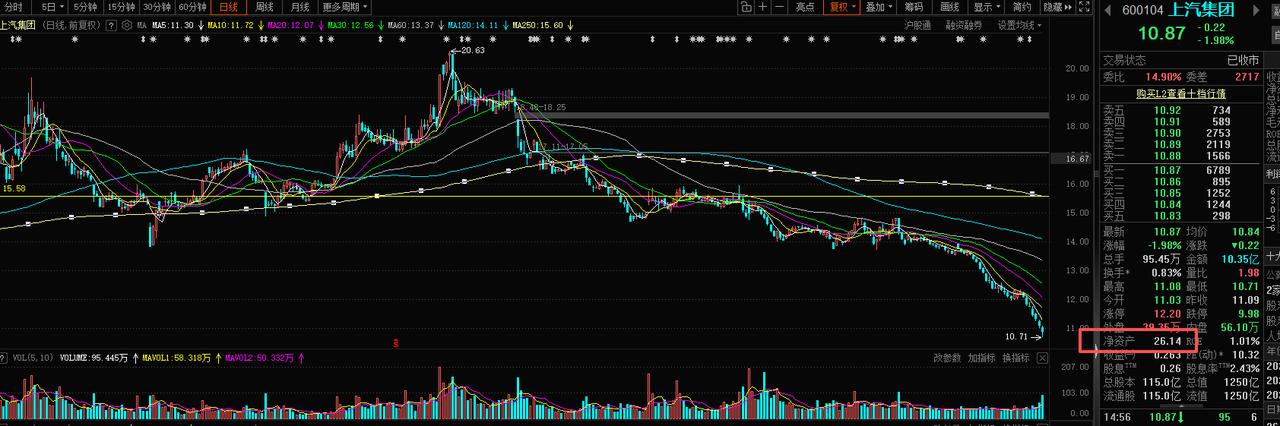Image resolution: width=1280 pixels, height=426 pixels.
Task: Click the 买一 10.87 order row
Action: (1180, 170)
